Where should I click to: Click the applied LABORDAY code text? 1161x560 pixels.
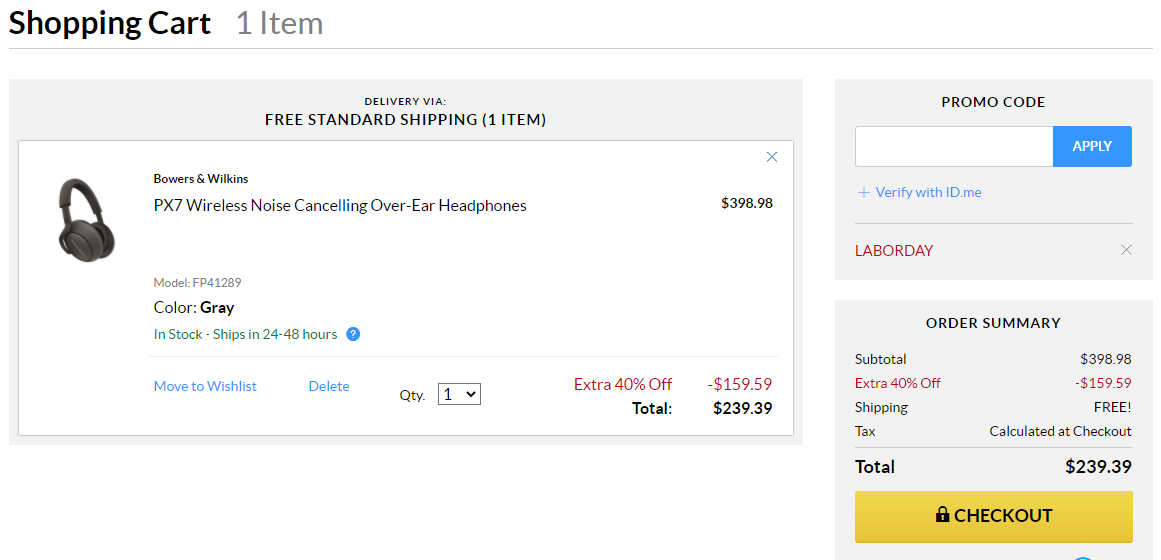[894, 251]
